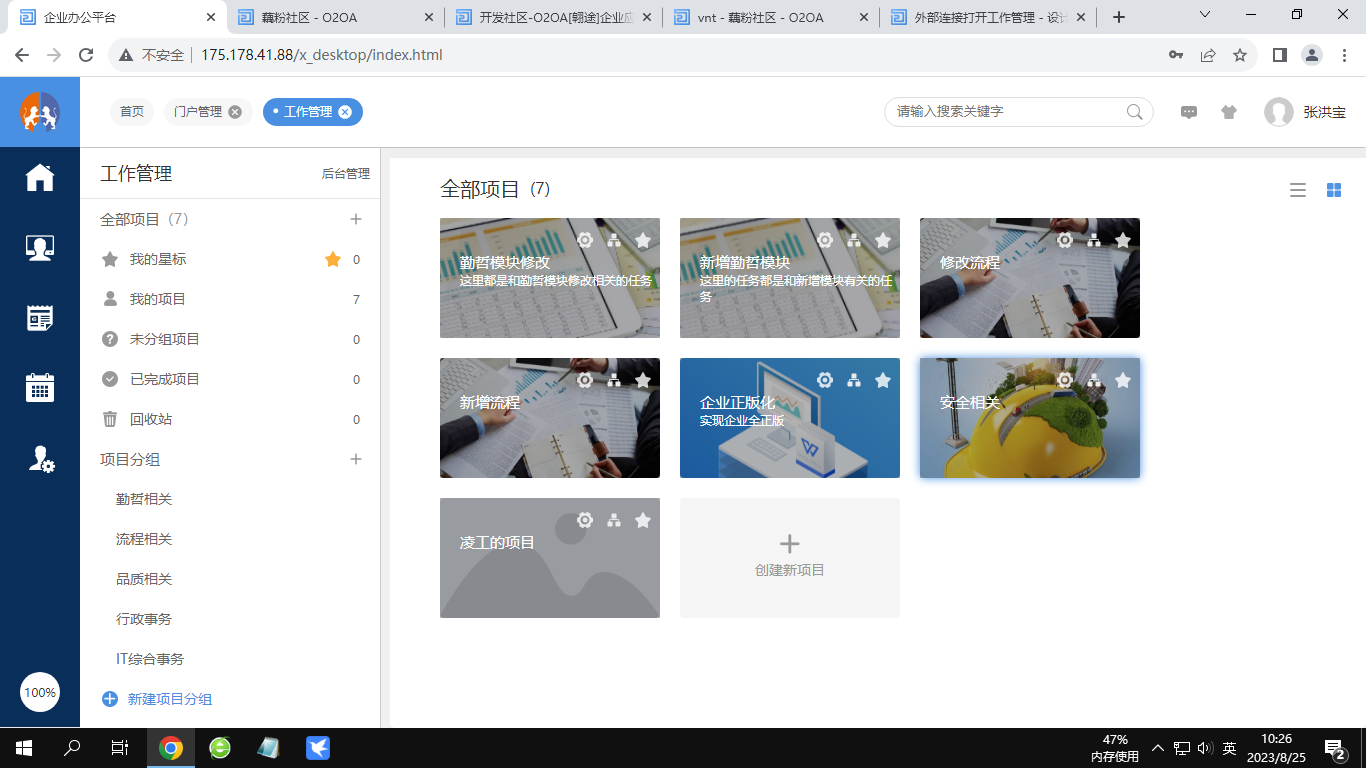Open the user settings icon in left sidebar
The width and height of the screenshot is (1366, 768).
point(41,458)
